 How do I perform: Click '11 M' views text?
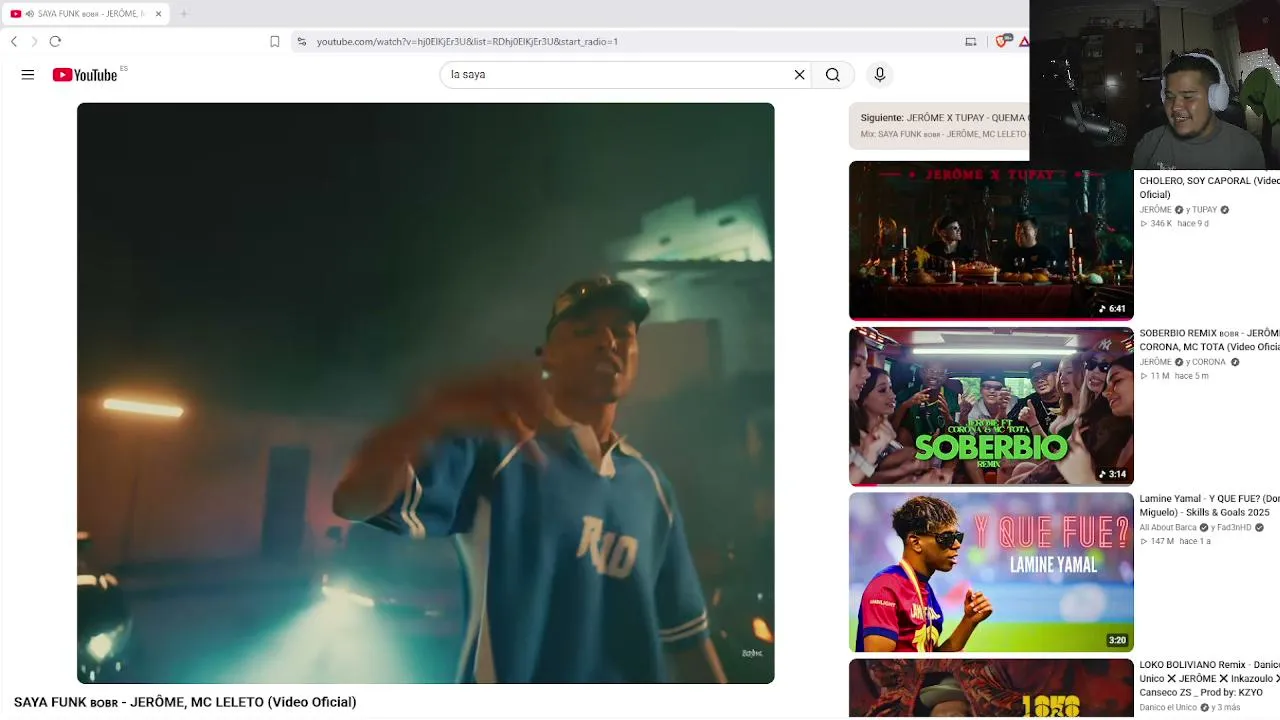point(1159,376)
